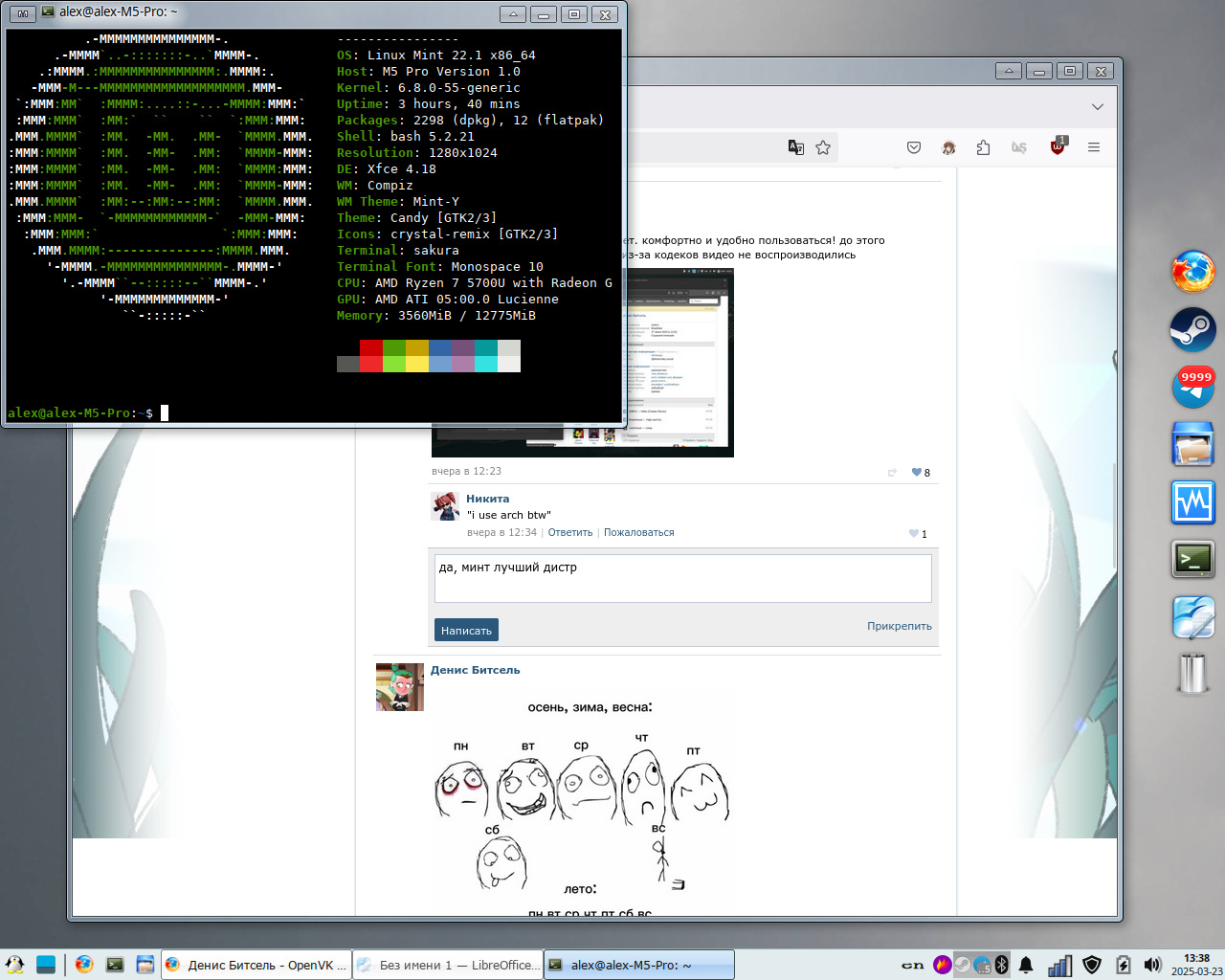Viewport: 1225px width, 980px height.
Task: Launch Steam from the dock
Action: point(1192,330)
